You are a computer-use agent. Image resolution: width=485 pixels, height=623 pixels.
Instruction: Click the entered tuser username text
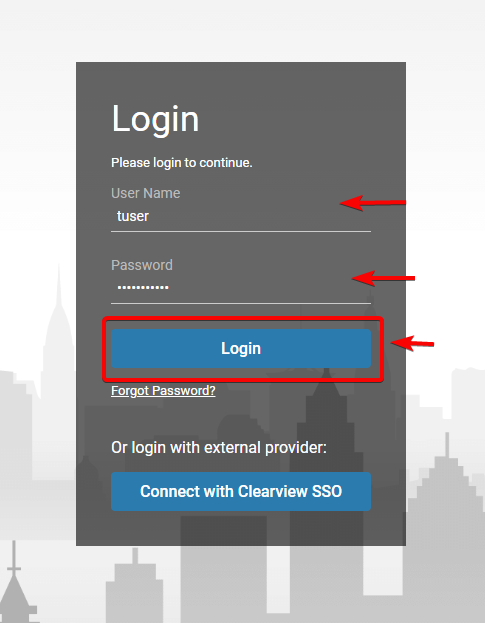click(133, 216)
